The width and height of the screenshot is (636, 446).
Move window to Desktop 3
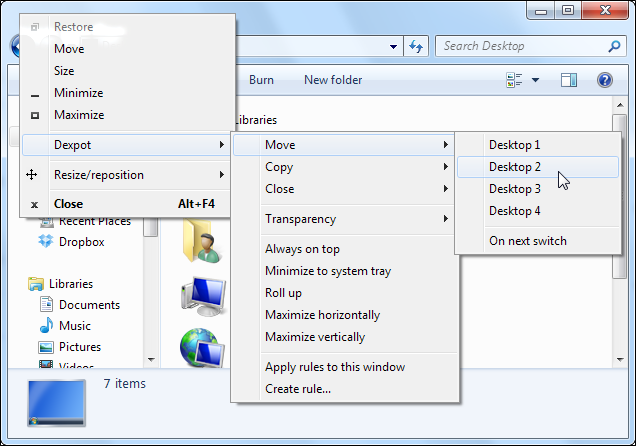point(538,189)
